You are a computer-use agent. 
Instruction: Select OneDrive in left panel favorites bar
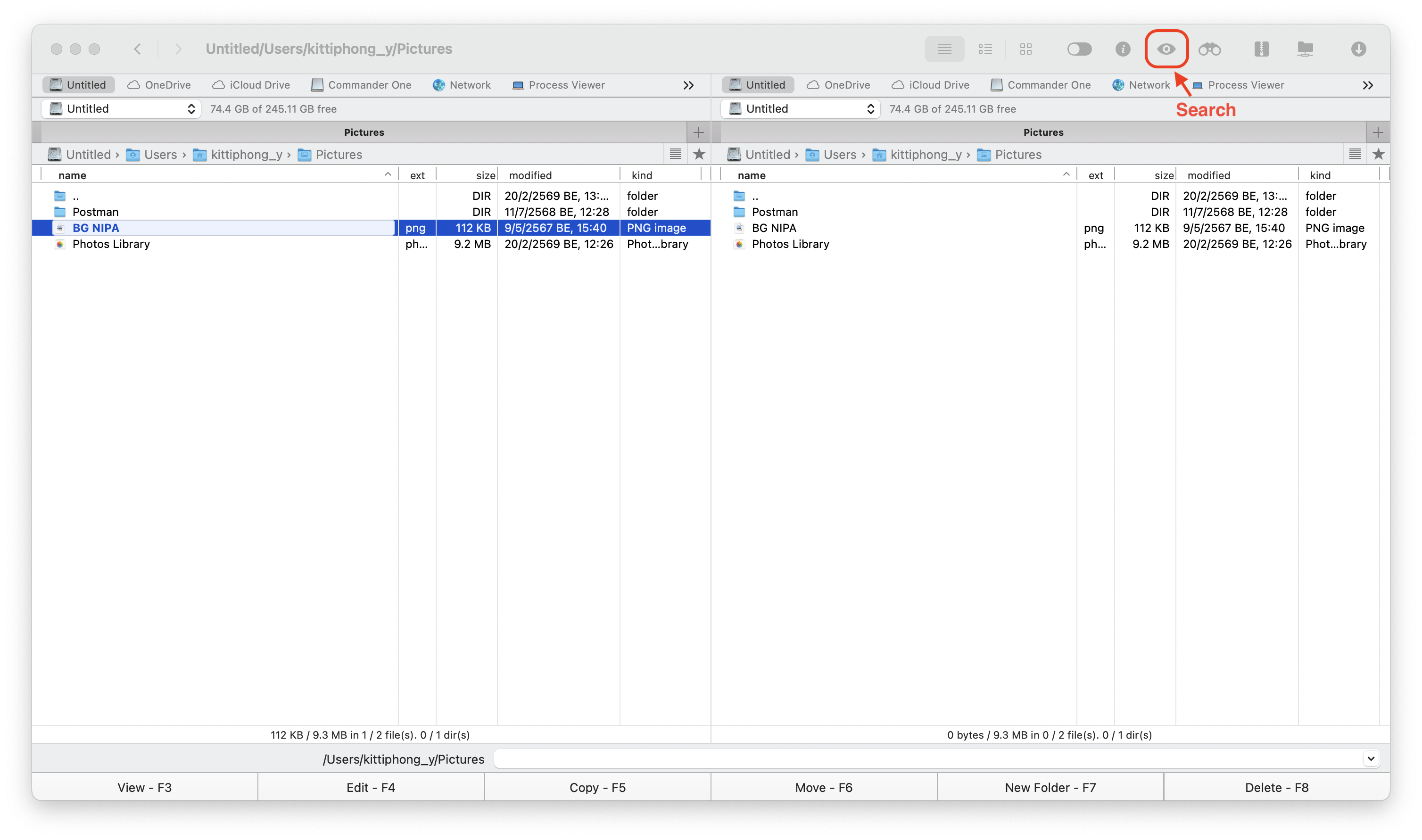tap(160, 85)
